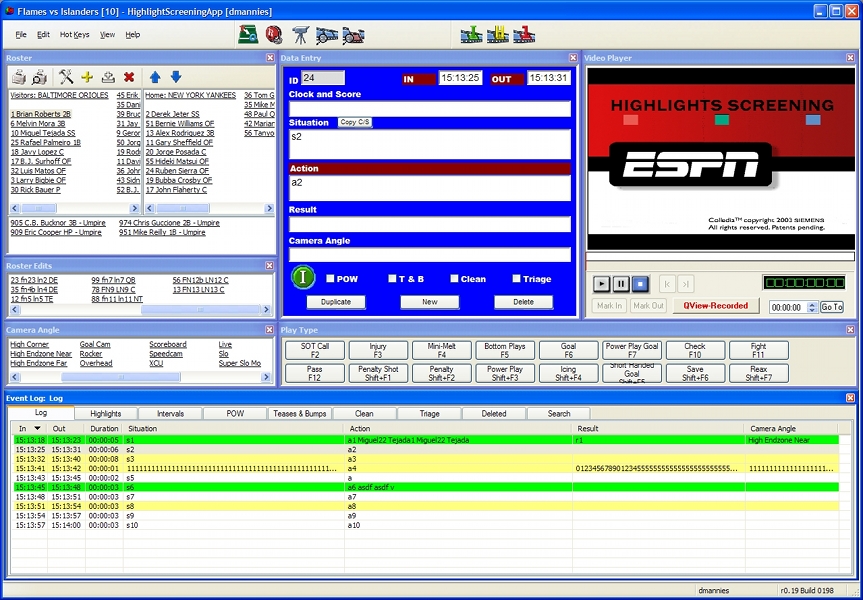Image resolution: width=863 pixels, height=600 pixels.
Task: Enable the POW checkbox
Action: [331, 279]
